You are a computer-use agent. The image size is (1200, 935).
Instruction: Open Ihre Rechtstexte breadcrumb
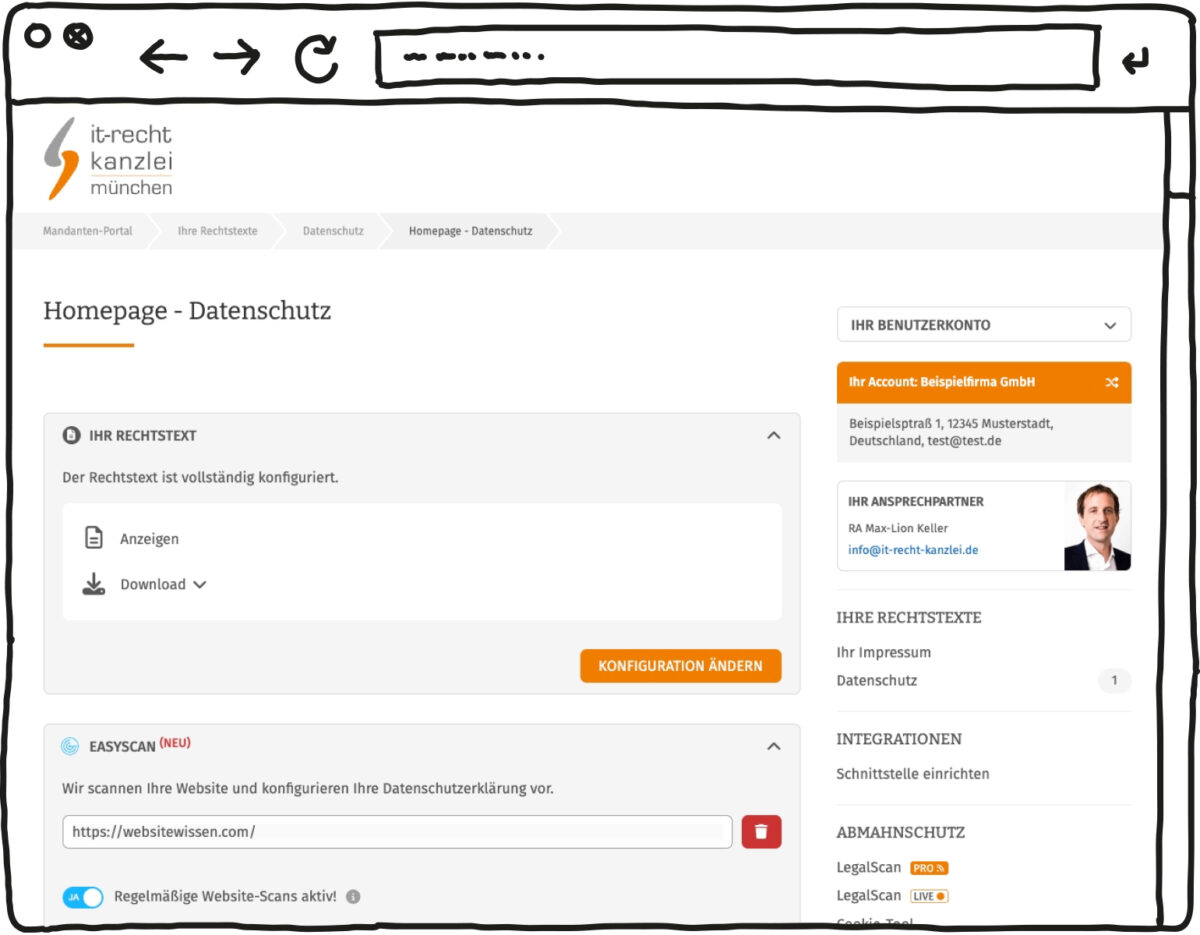click(x=217, y=231)
